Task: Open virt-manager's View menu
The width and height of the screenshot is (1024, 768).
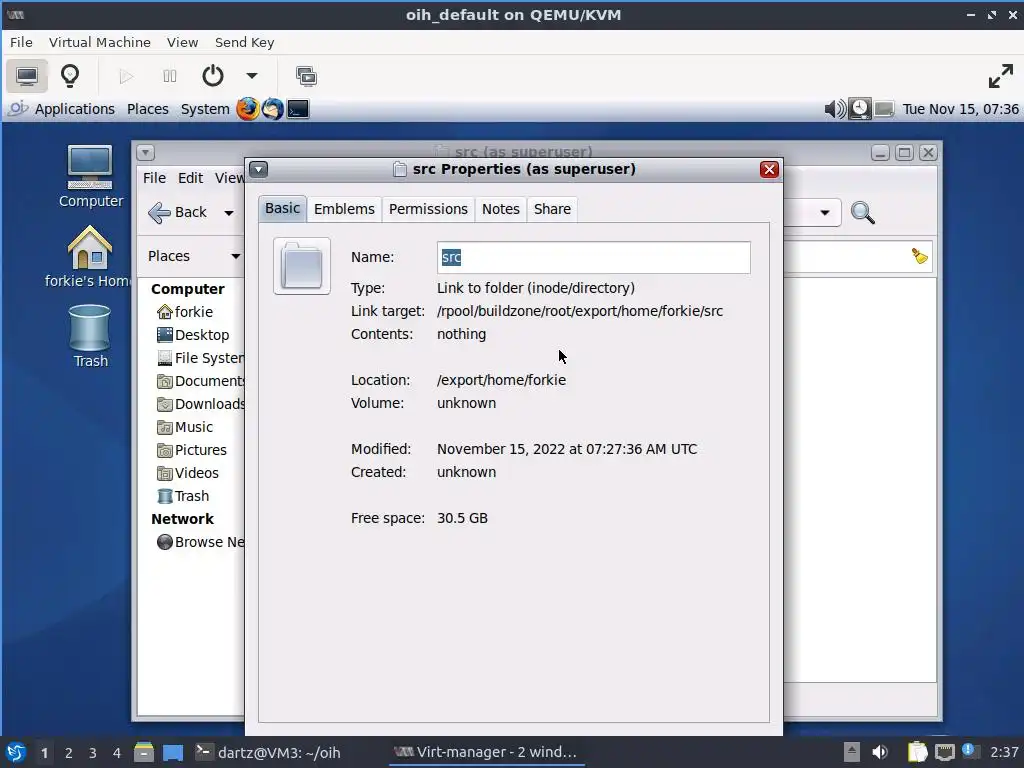Action: point(182,42)
